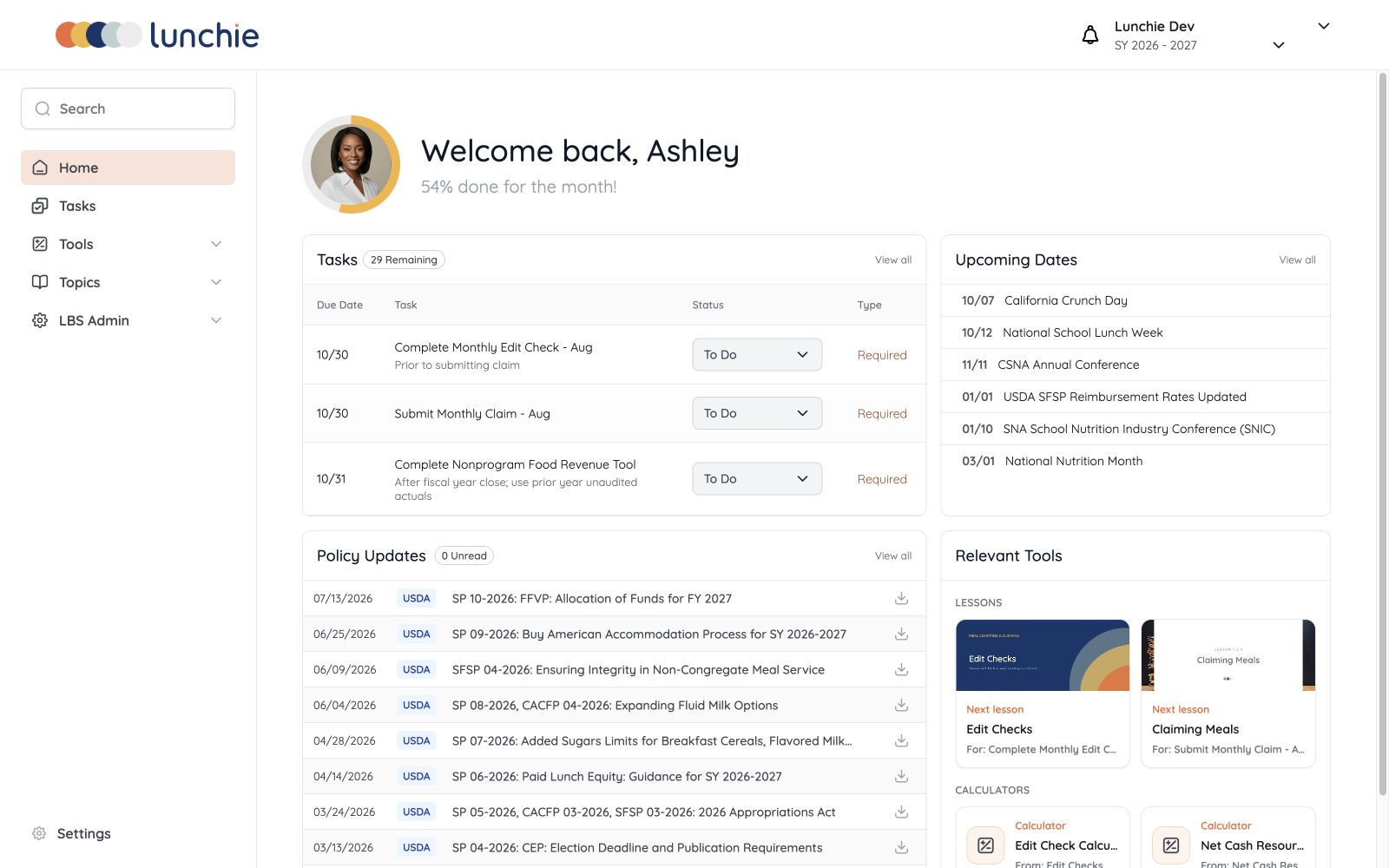Download SP 07-2026 Added Sugars Limits policy
Image resolution: width=1389 pixels, height=868 pixels.
point(901,740)
